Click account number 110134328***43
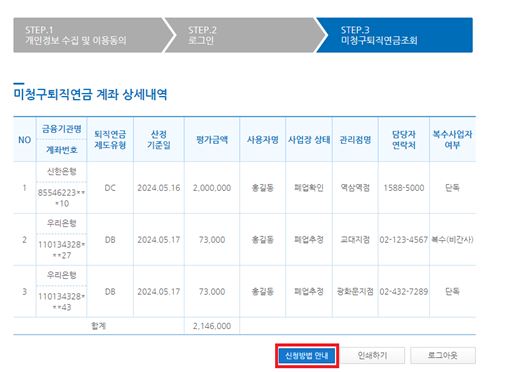 (x=62, y=302)
